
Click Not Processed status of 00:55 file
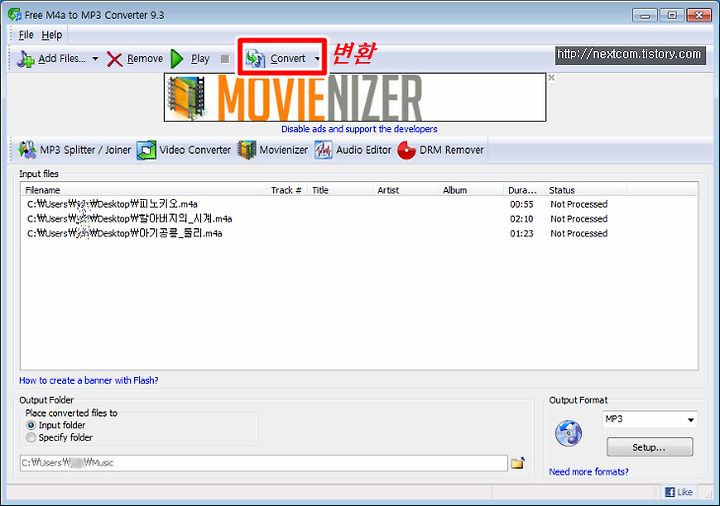[x=579, y=204]
